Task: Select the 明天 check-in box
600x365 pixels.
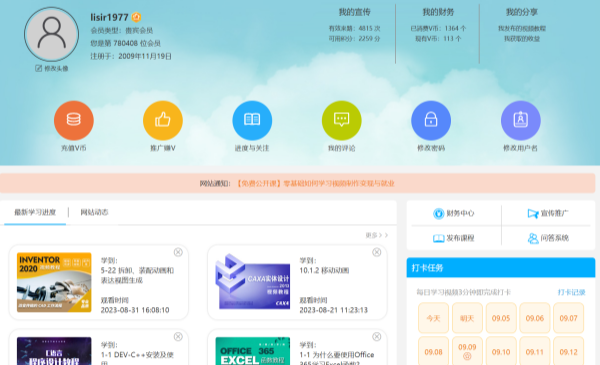Action: tap(467, 318)
